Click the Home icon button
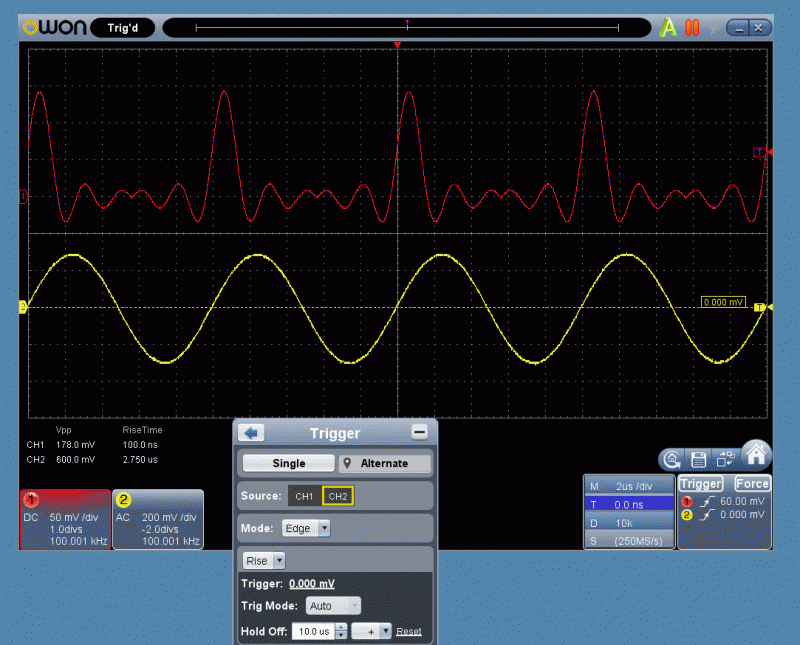Viewport: 800px width, 645px height. point(756,453)
